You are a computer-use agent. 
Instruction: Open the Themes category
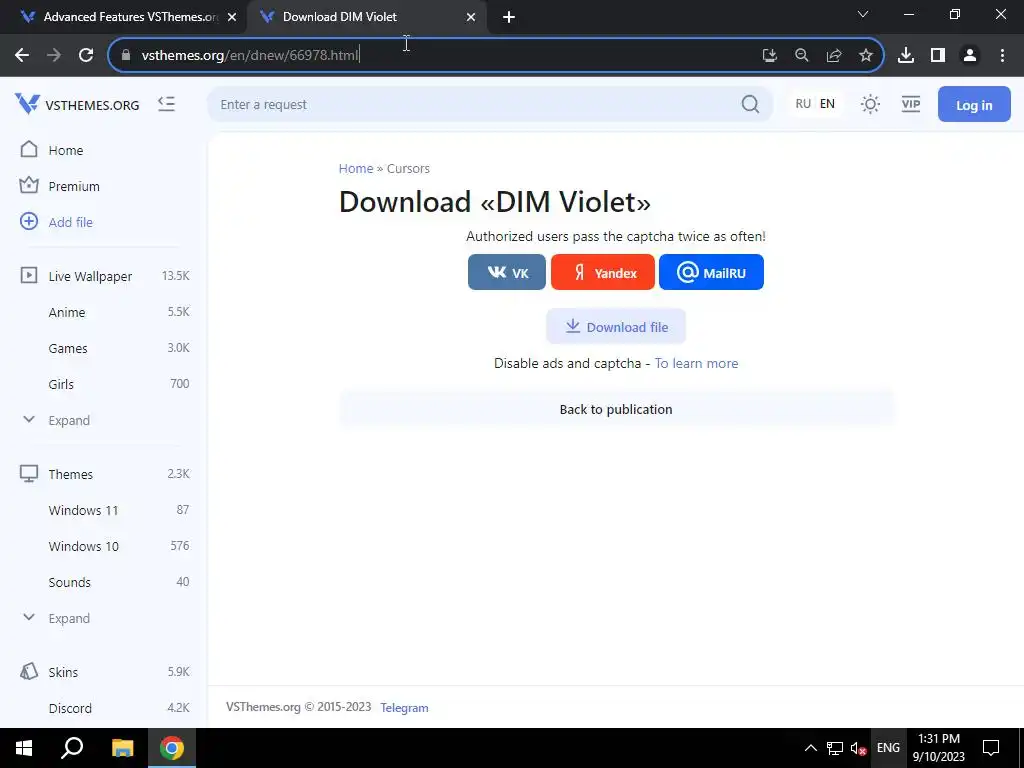click(70, 474)
